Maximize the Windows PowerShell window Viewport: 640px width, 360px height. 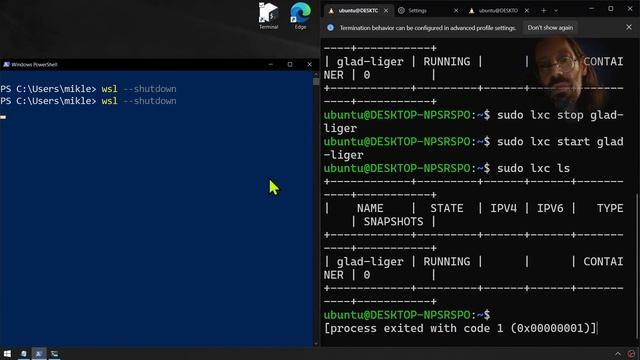[290, 64]
